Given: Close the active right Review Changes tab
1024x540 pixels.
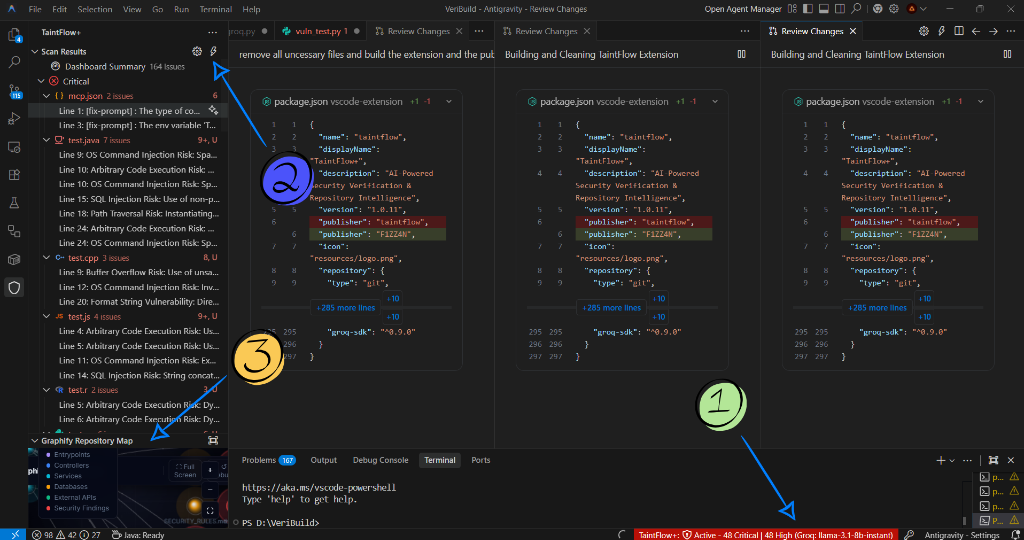Looking at the screenshot, I should point(852,31).
